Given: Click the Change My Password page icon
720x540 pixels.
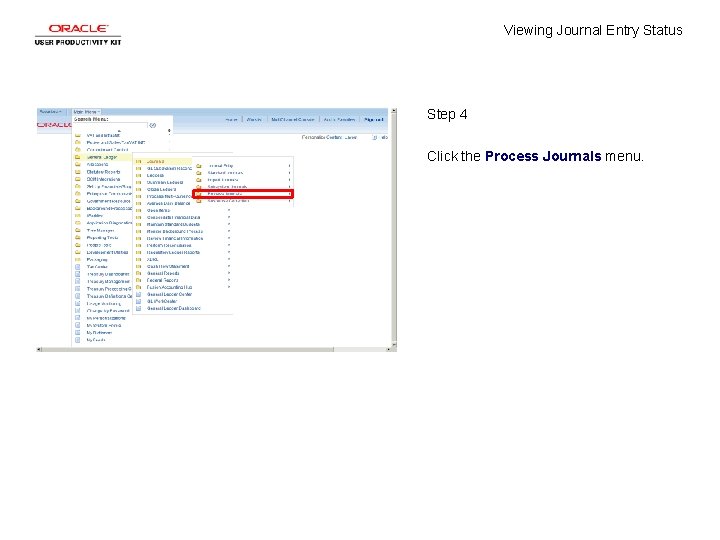Looking at the screenshot, I should [78, 311].
